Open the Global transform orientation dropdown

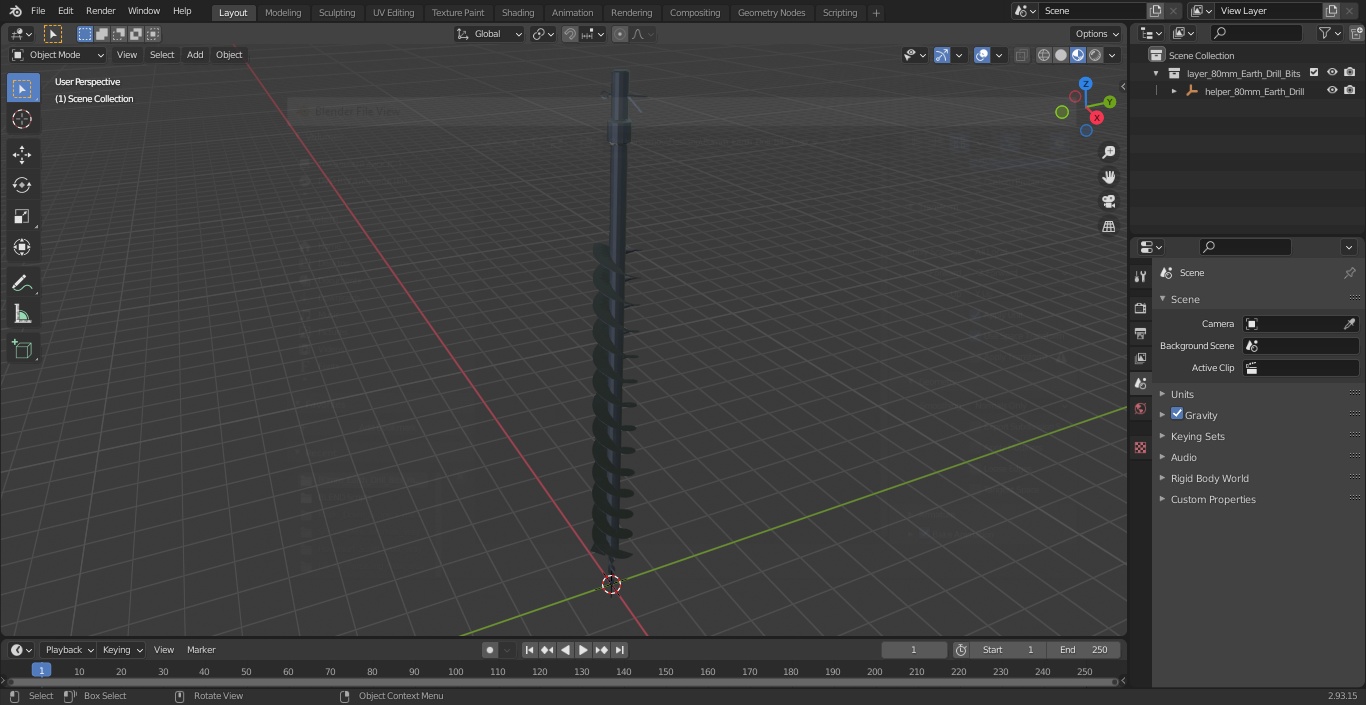point(489,34)
